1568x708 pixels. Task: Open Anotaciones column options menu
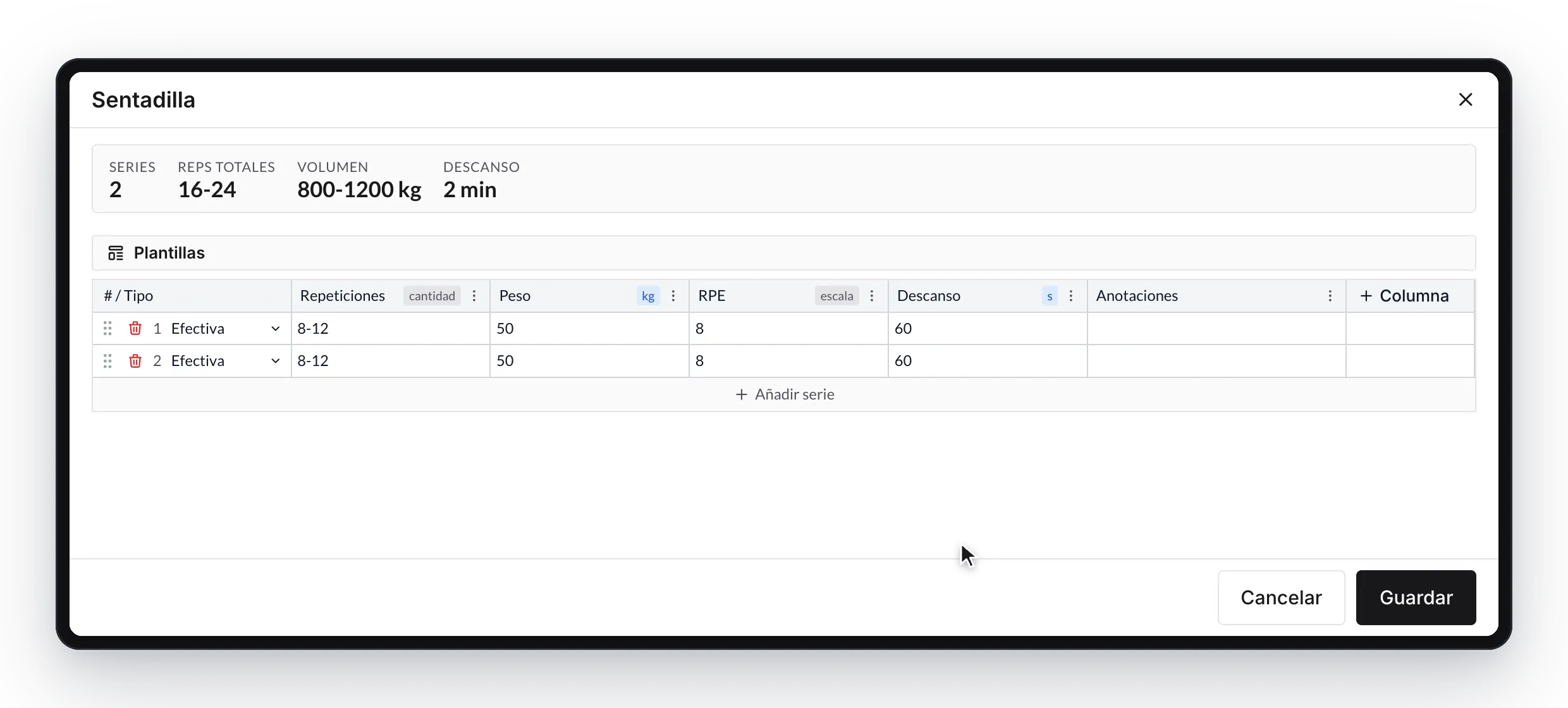(x=1330, y=296)
